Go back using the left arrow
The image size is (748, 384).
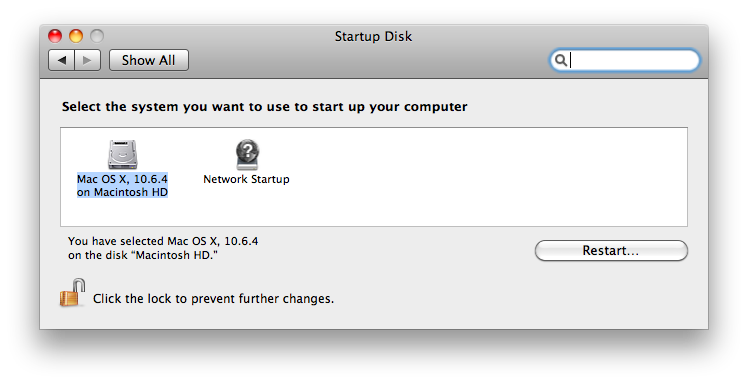[62, 60]
